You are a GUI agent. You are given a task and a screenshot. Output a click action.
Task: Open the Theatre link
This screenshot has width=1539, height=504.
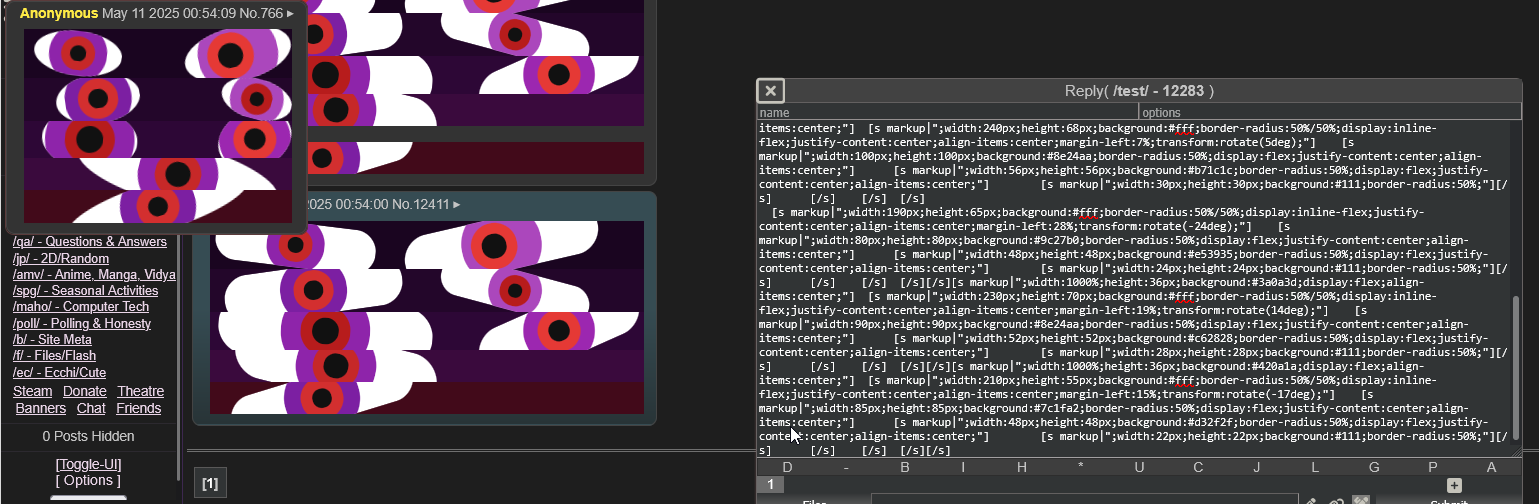tap(140, 391)
